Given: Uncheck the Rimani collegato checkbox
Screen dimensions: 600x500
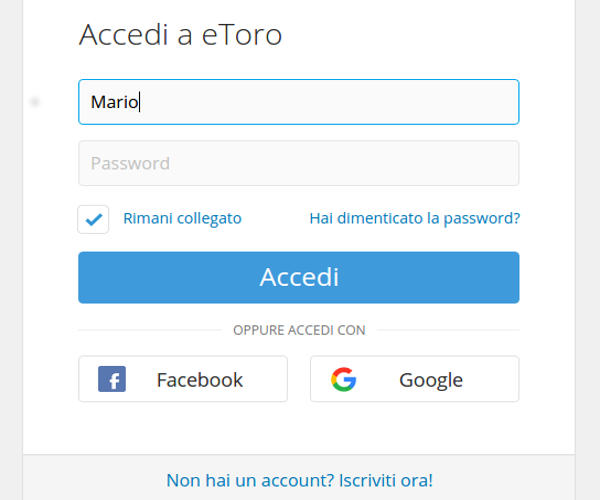Looking at the screenshot, I should (93, 220).
